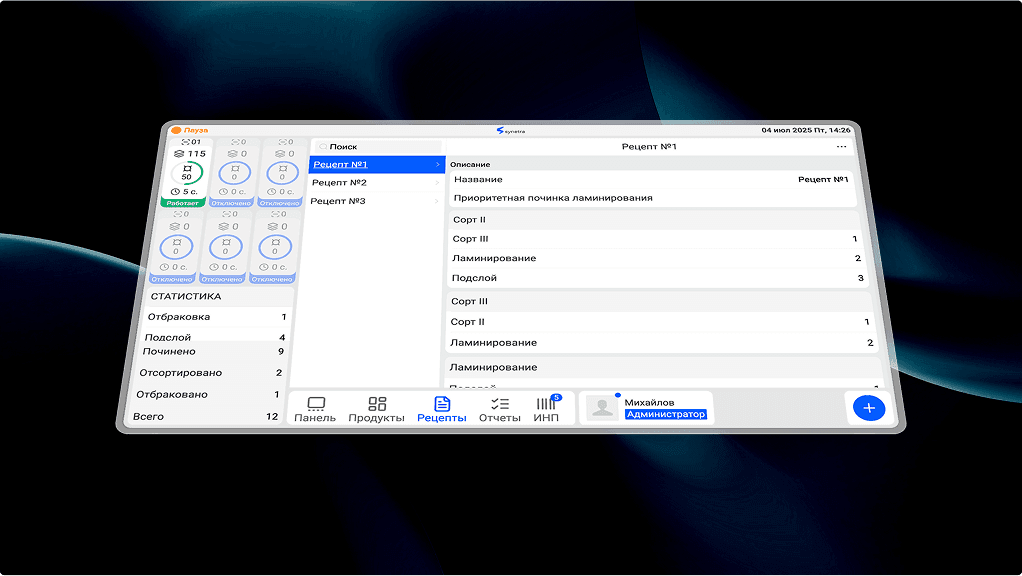
Task: Open the Название row of the recipe
Action: pos(650,180)
